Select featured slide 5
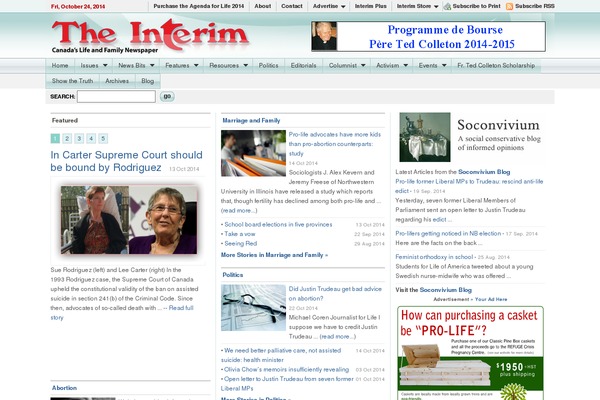Viewport: 600px width, 400px height. point(103,139)
